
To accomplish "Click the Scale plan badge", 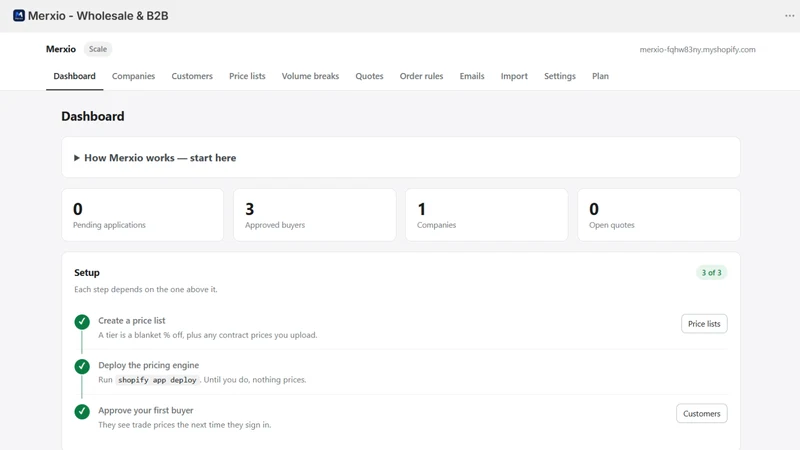I will click(97, 49).
